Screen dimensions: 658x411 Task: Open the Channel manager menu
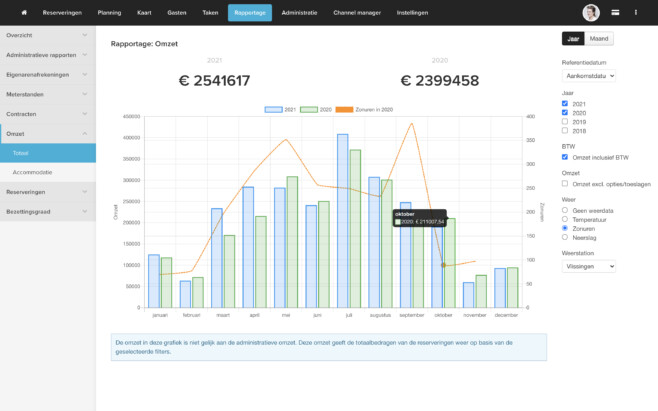[x=356, y=13]
